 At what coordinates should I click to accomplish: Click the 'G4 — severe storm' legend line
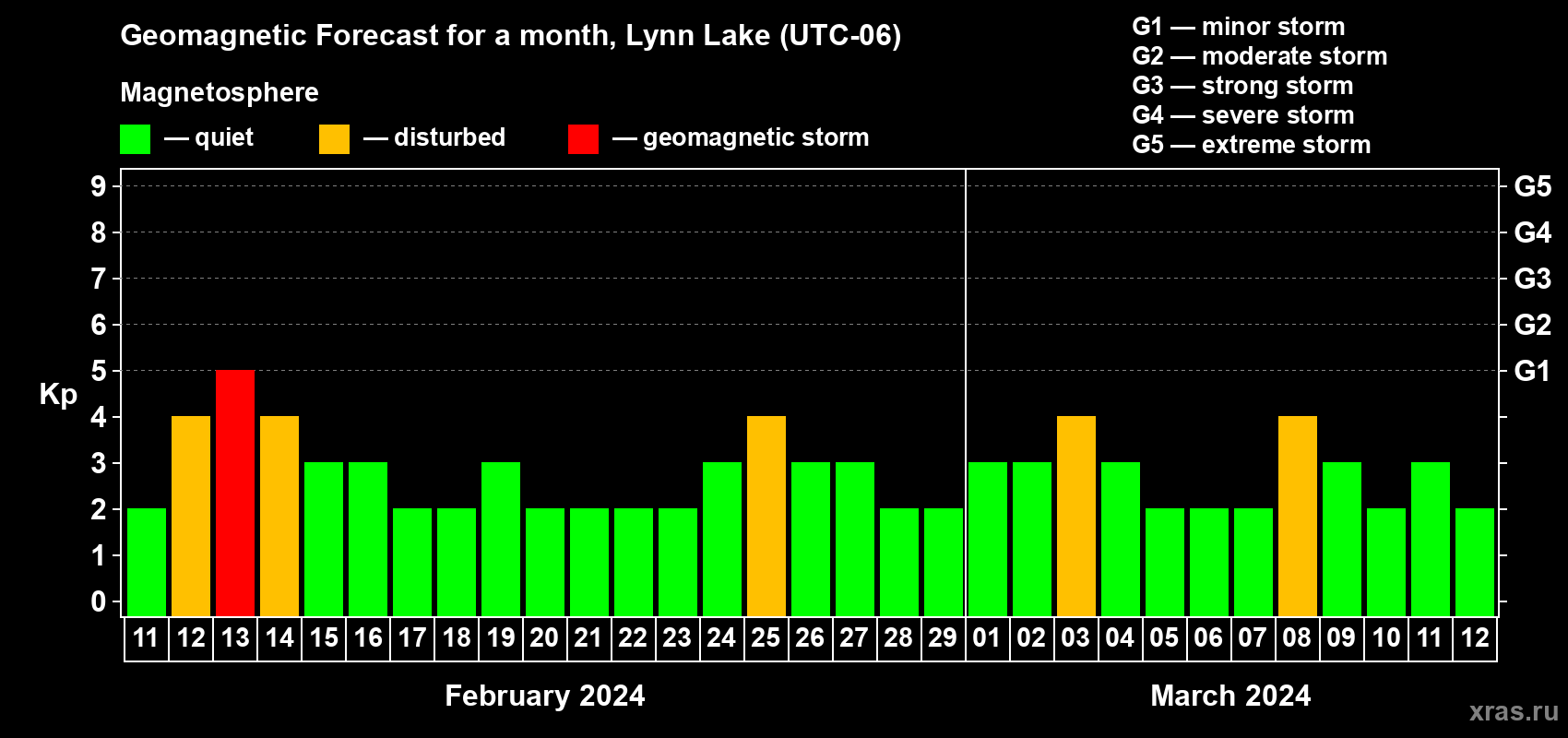pos(1243,115)
